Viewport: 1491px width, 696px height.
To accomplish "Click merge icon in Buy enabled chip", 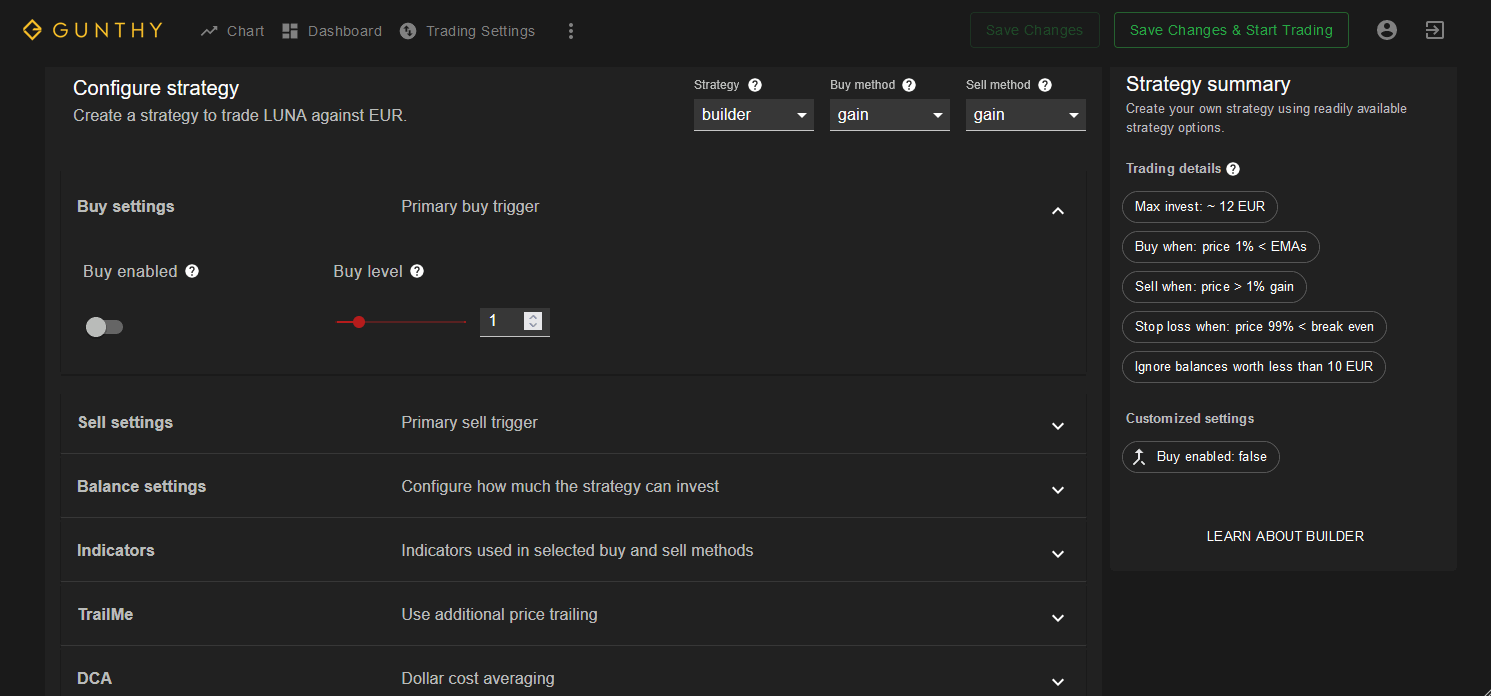I will click(1139, 457).
